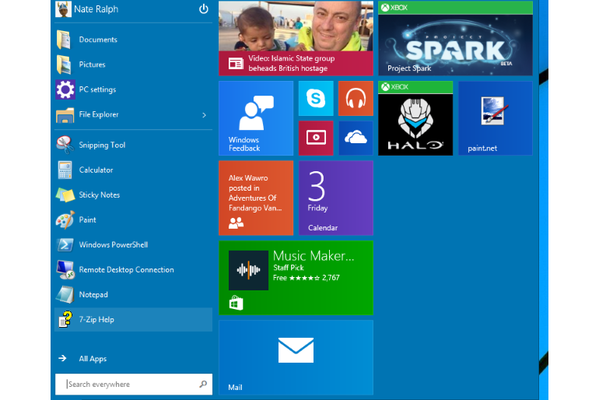Viewport: 600px width, 400px height.
Task: Open the Pictures folder icon
Action: pyautogui.click(x=64, y=64)
